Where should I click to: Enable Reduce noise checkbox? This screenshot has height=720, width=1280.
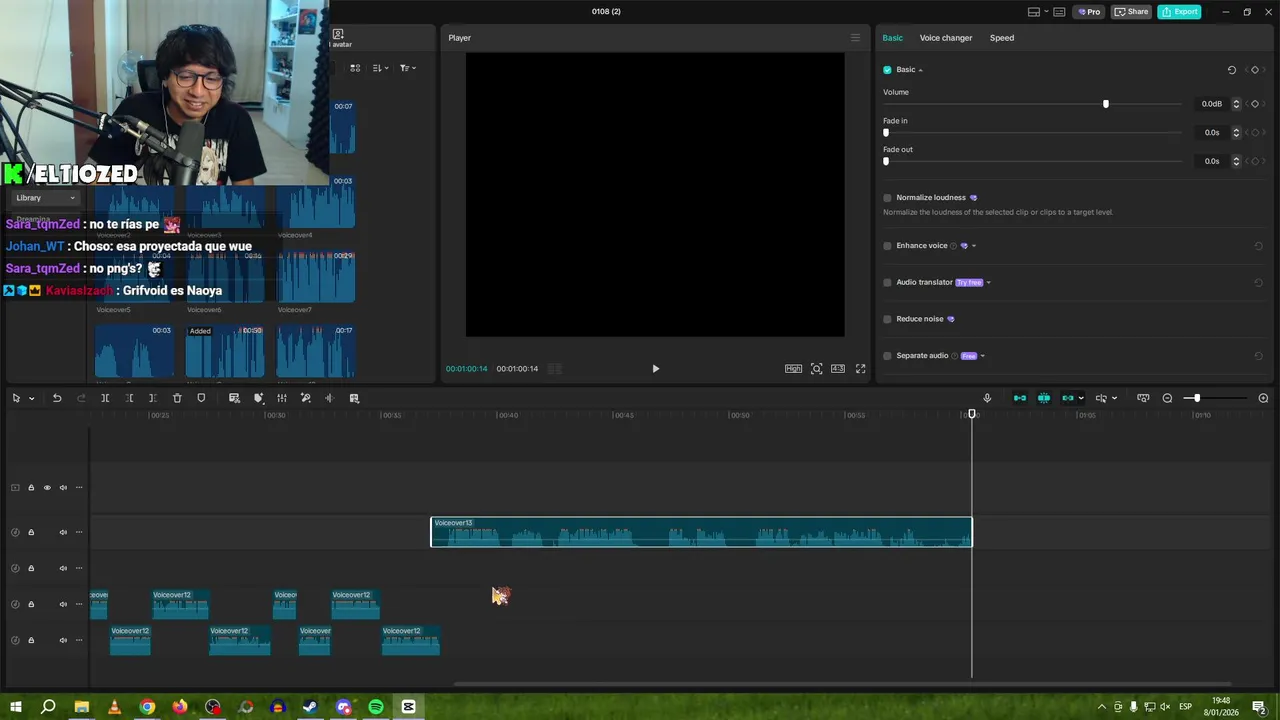point(887,319)
